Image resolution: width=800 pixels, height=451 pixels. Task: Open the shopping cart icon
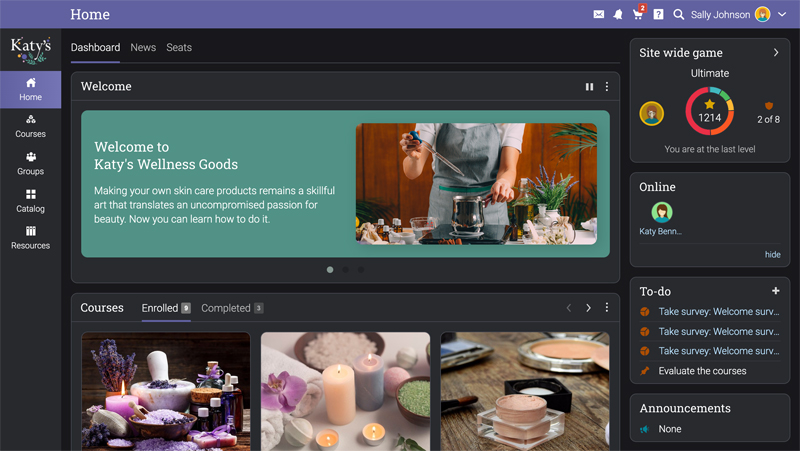click(638, 14)
